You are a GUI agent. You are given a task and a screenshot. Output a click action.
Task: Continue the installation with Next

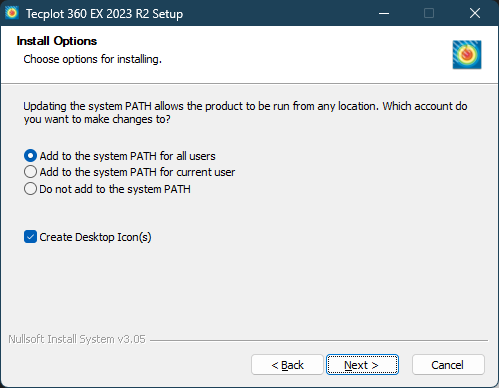click(x=362, y=365)
